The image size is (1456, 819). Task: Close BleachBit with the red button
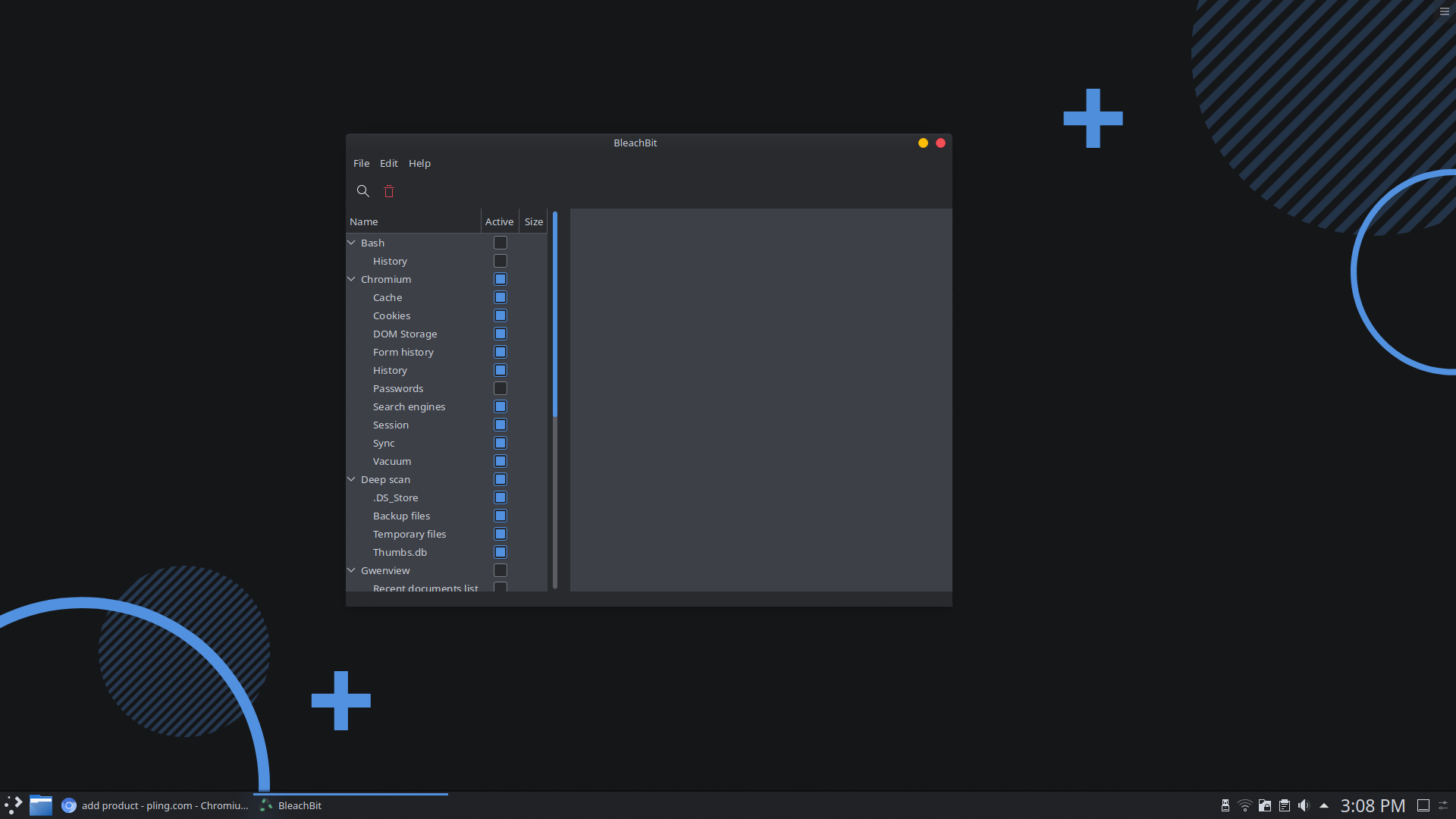(x=940, y=143)
